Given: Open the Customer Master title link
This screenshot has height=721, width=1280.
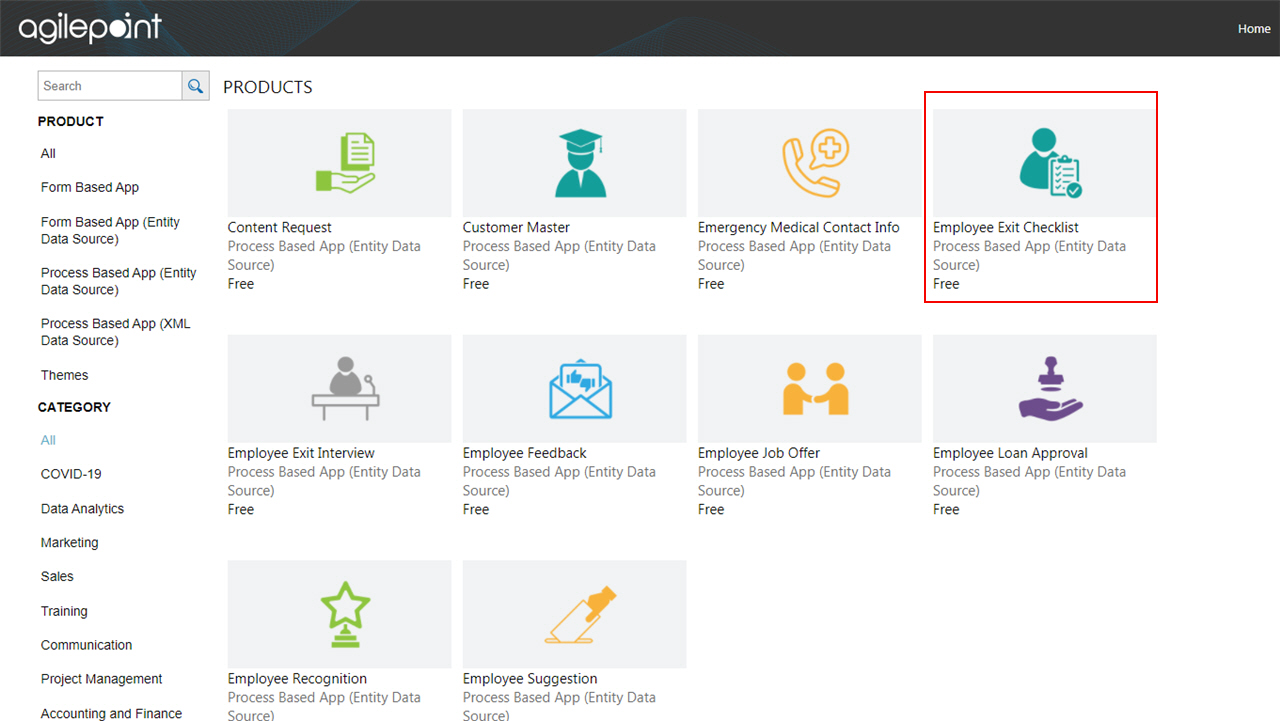Looking at the screenshot, I should [516, 227].
